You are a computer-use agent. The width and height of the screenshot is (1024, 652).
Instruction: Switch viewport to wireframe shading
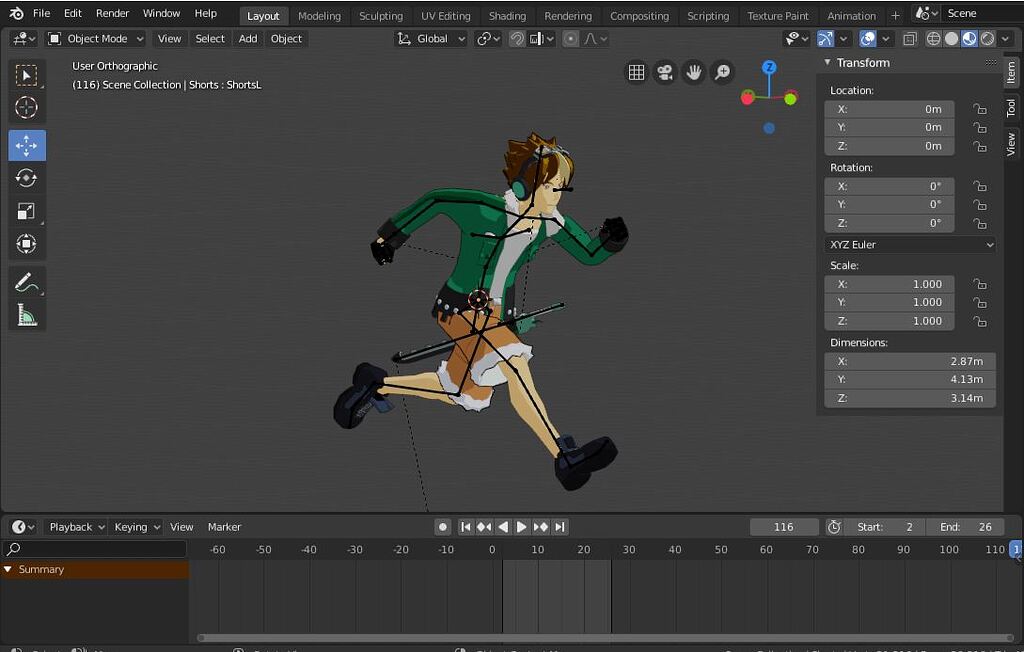[933, 38]
